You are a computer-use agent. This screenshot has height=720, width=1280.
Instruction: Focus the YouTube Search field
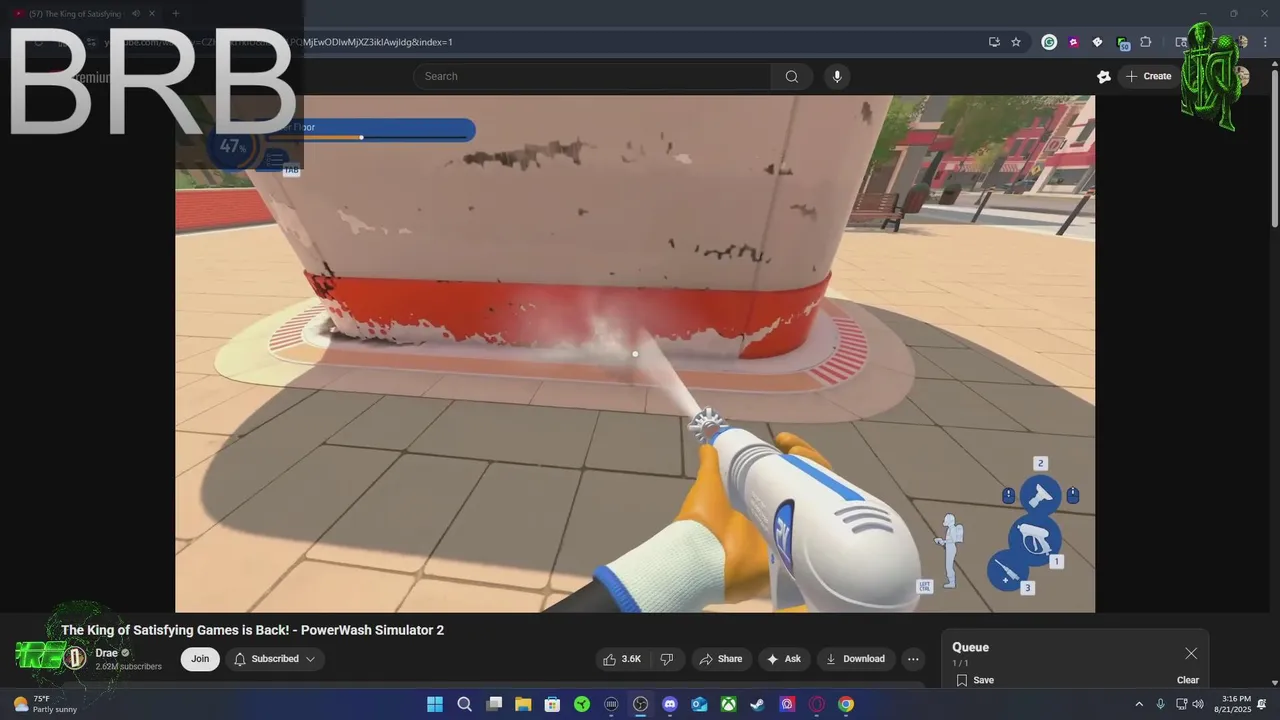(592, 76)
